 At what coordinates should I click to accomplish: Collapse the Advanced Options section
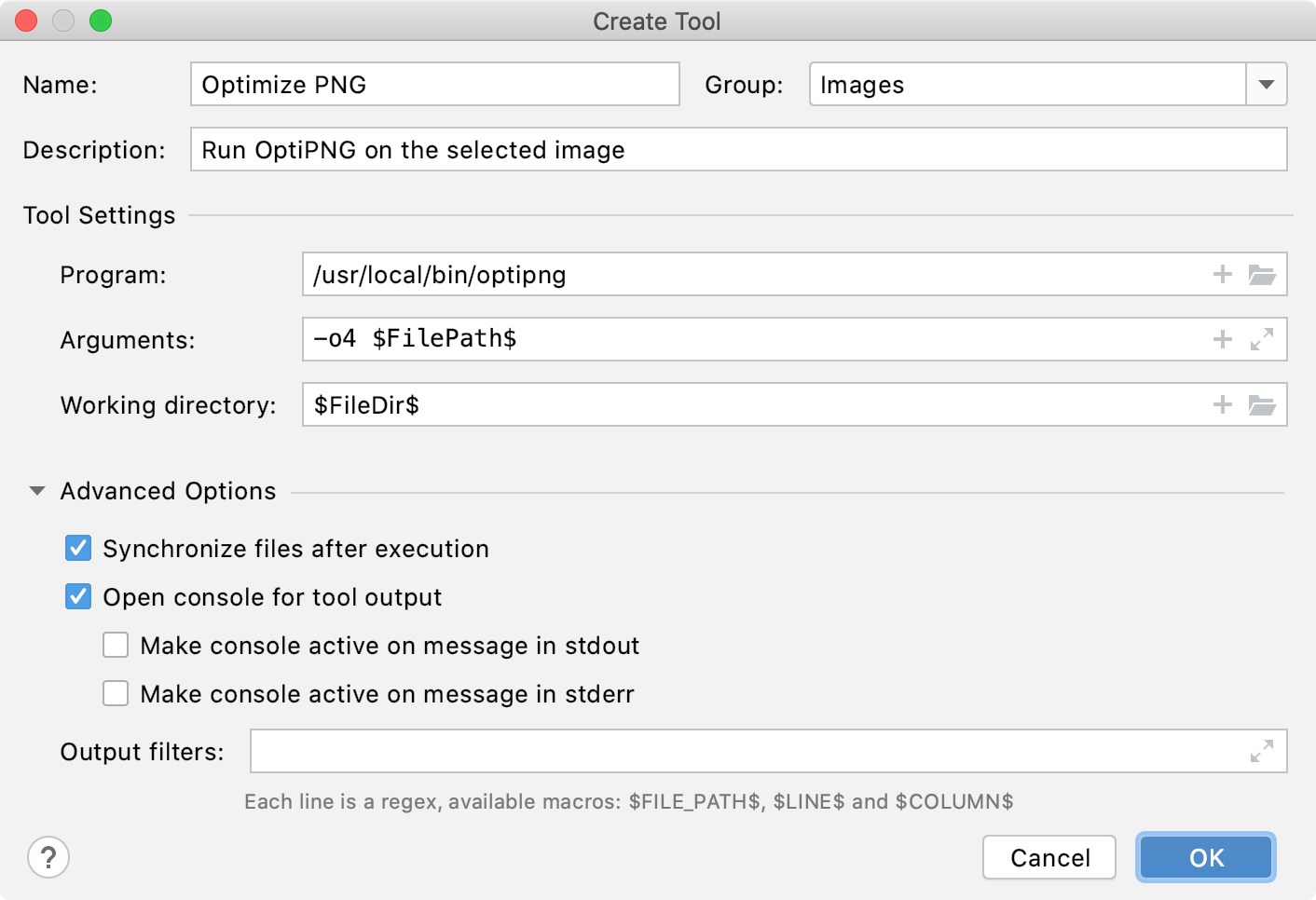tap(35, 490)
